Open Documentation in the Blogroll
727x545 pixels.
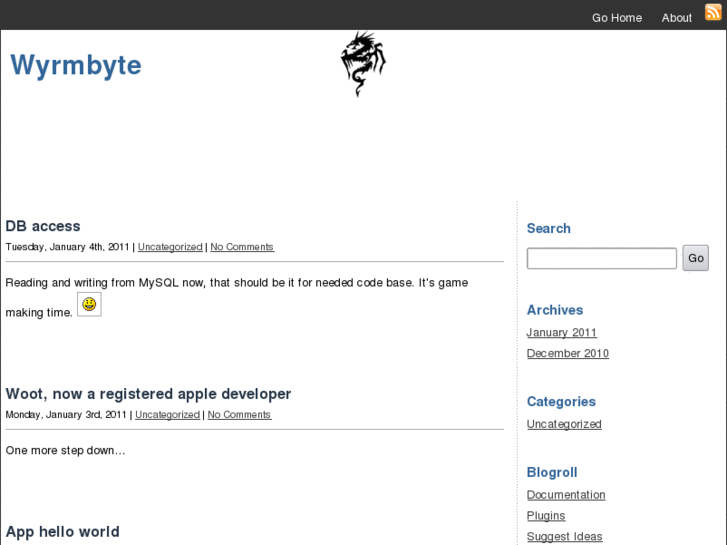[566, 495]
